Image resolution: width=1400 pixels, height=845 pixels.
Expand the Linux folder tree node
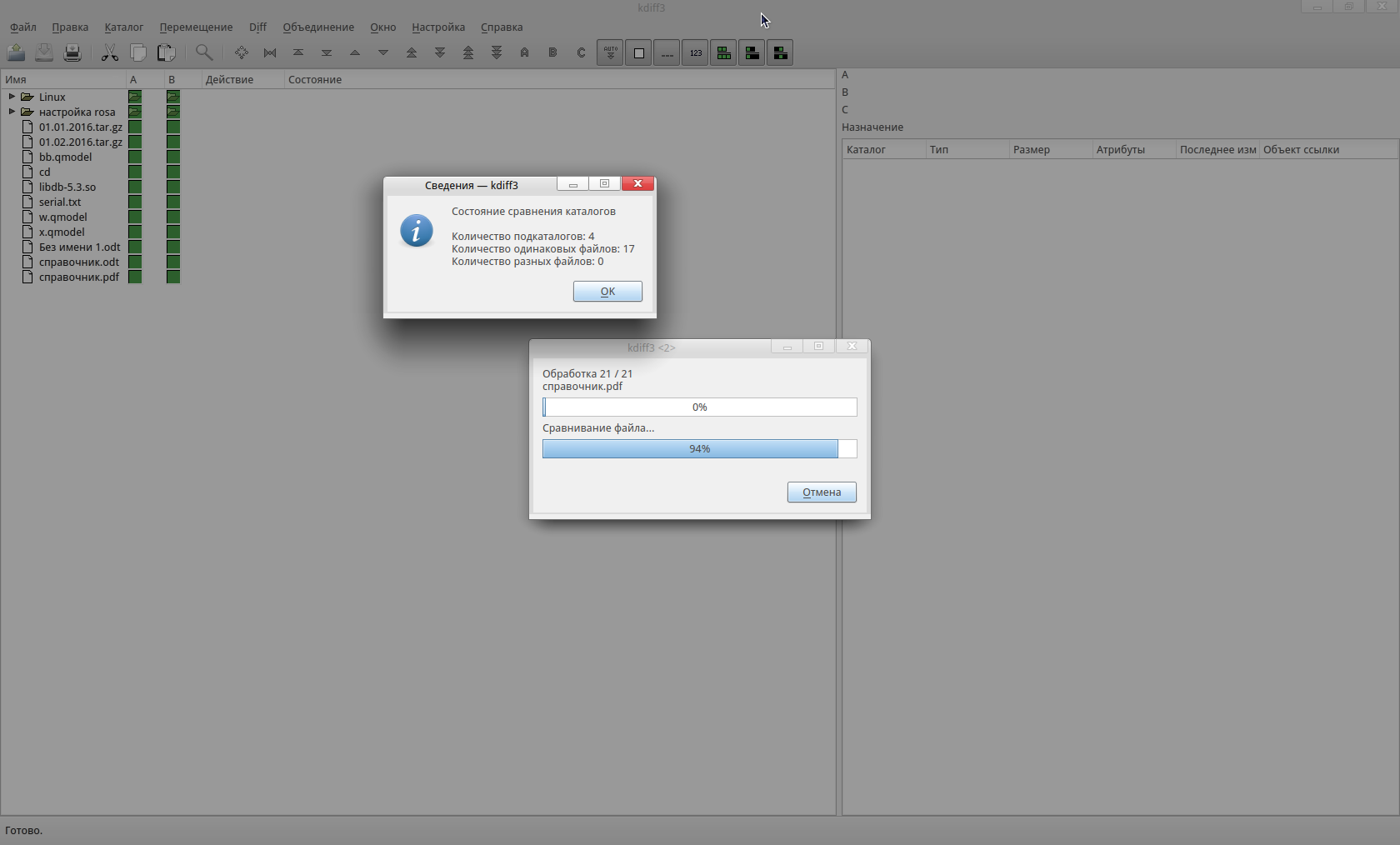point(12,97)
